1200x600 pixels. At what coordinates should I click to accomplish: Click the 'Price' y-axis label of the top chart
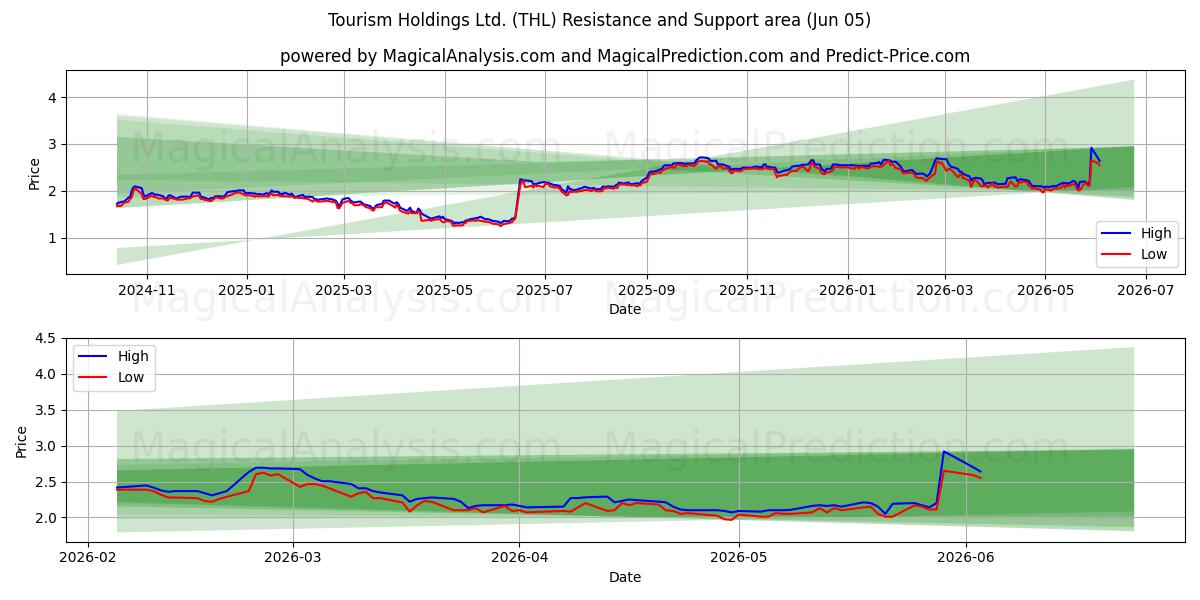tap(34, 173)
